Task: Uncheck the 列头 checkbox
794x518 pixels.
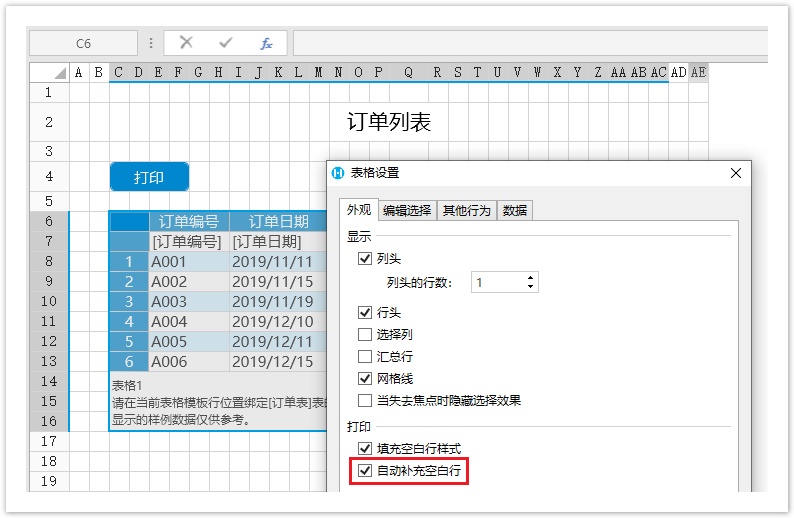Action: click(x=365, y=259)
